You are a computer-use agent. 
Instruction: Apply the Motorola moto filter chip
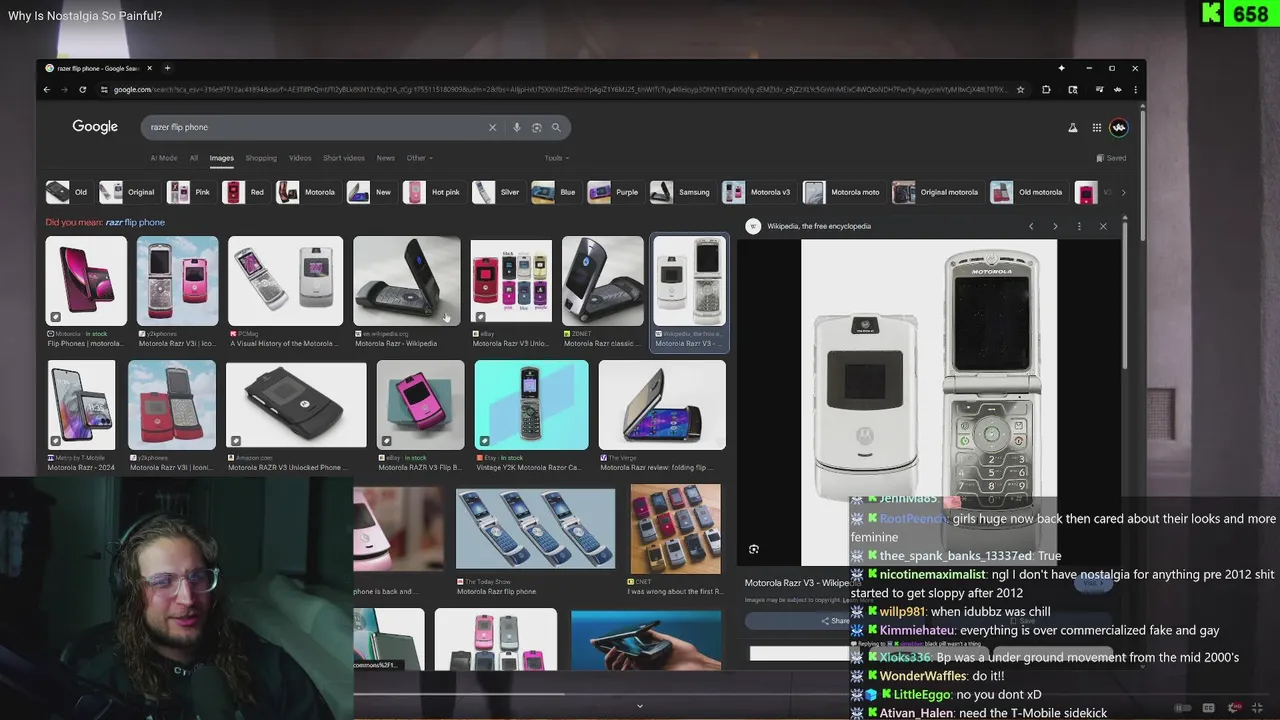click(x=843, y=192)
